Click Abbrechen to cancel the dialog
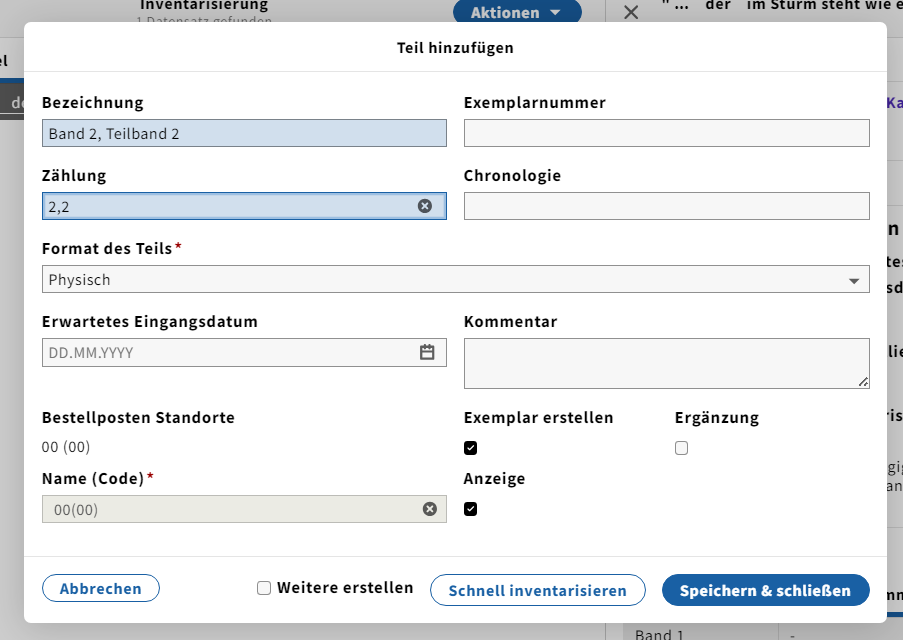The width and height of the screenshot is (903, 640). pyautogui.click(x=100, y=589)
